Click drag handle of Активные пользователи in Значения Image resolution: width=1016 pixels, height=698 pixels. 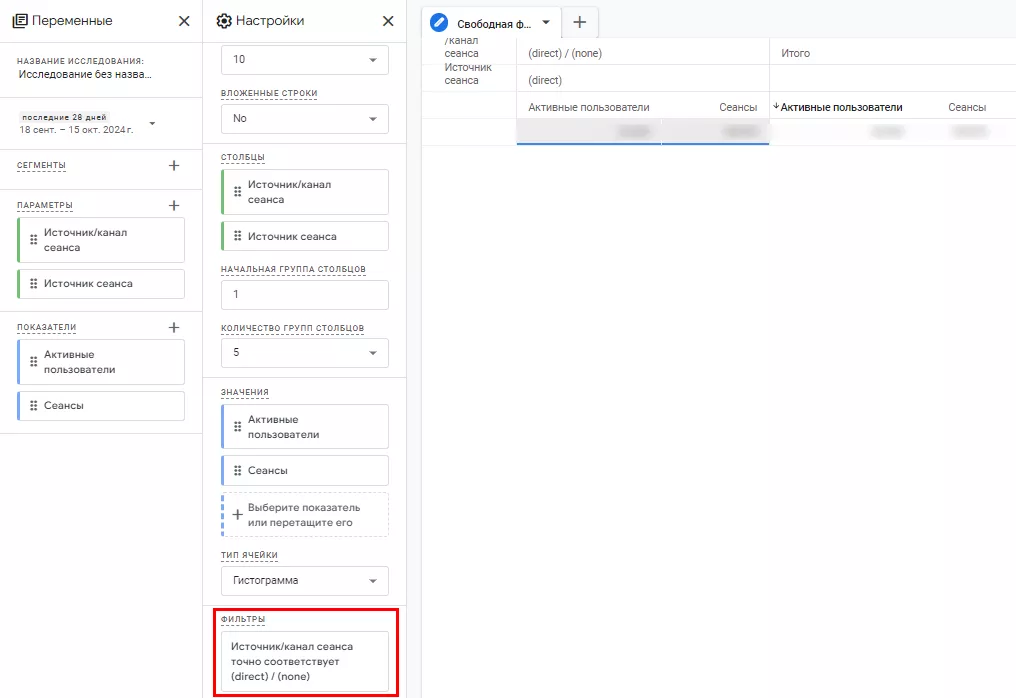pyautogui.click(x=238, y=427)
